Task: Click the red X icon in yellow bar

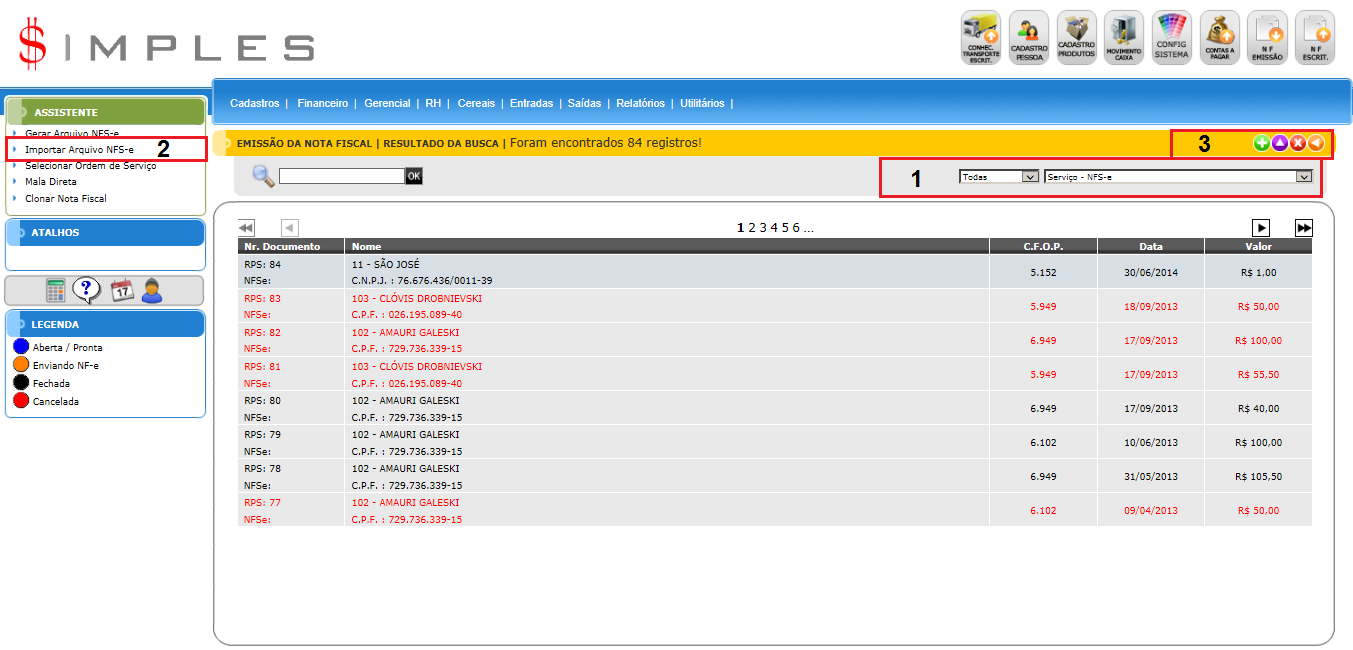Action: pos(1298,144)
